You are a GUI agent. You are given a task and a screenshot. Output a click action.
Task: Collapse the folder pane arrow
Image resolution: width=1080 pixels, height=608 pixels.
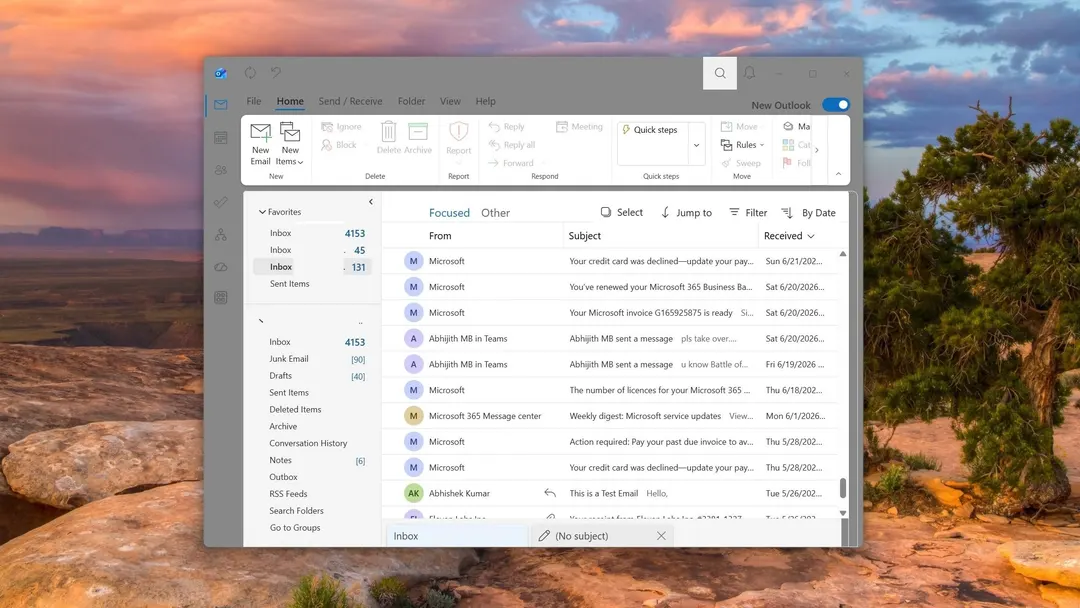tap(371, 202)
